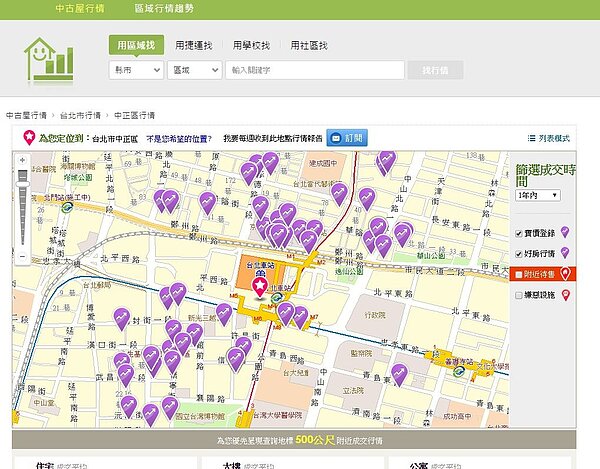The image size is (600, 469).
Task: Focus the 輸入關鍵字 search field
Action: [x=315, y=70]
